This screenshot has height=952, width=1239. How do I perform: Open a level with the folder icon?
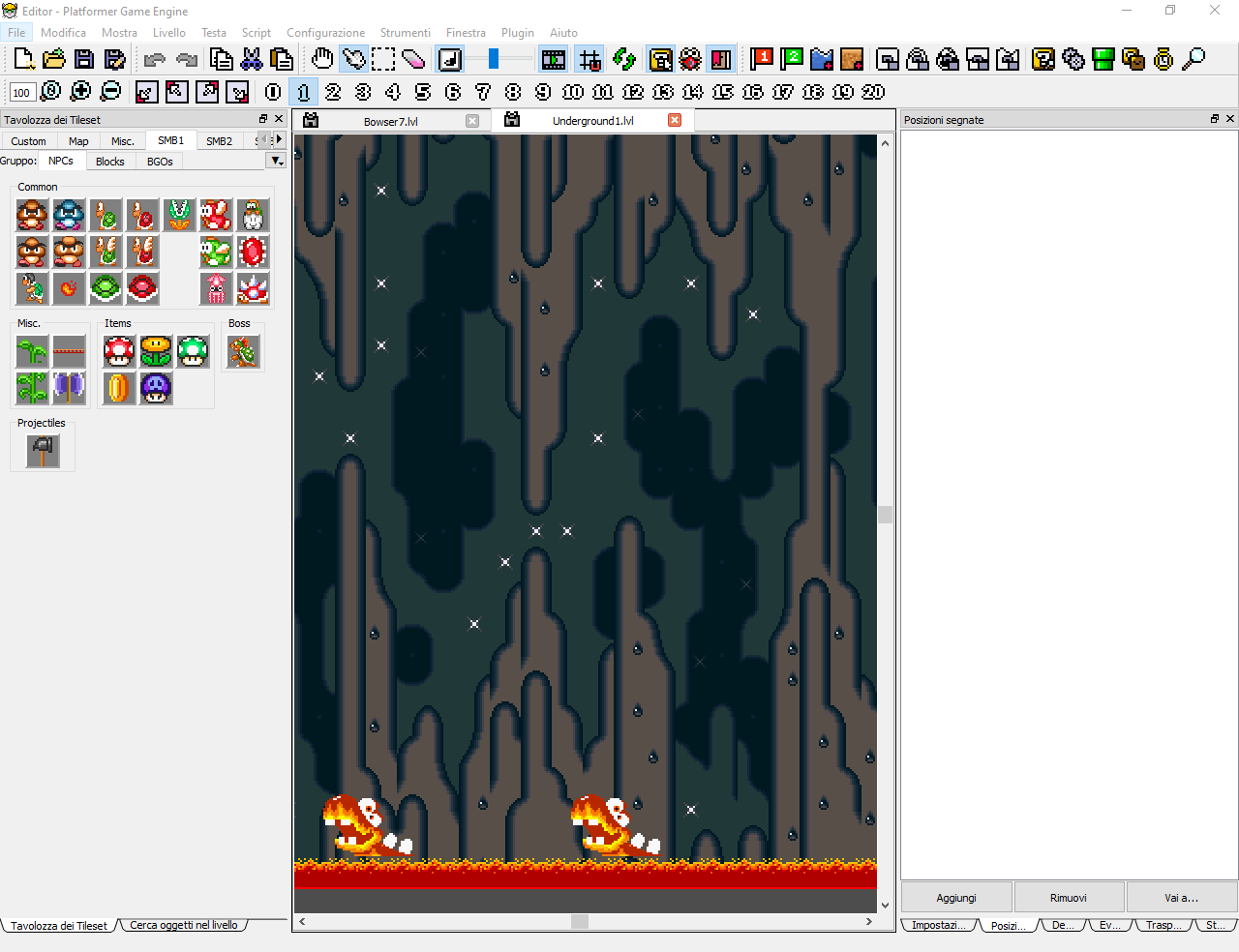54,59
